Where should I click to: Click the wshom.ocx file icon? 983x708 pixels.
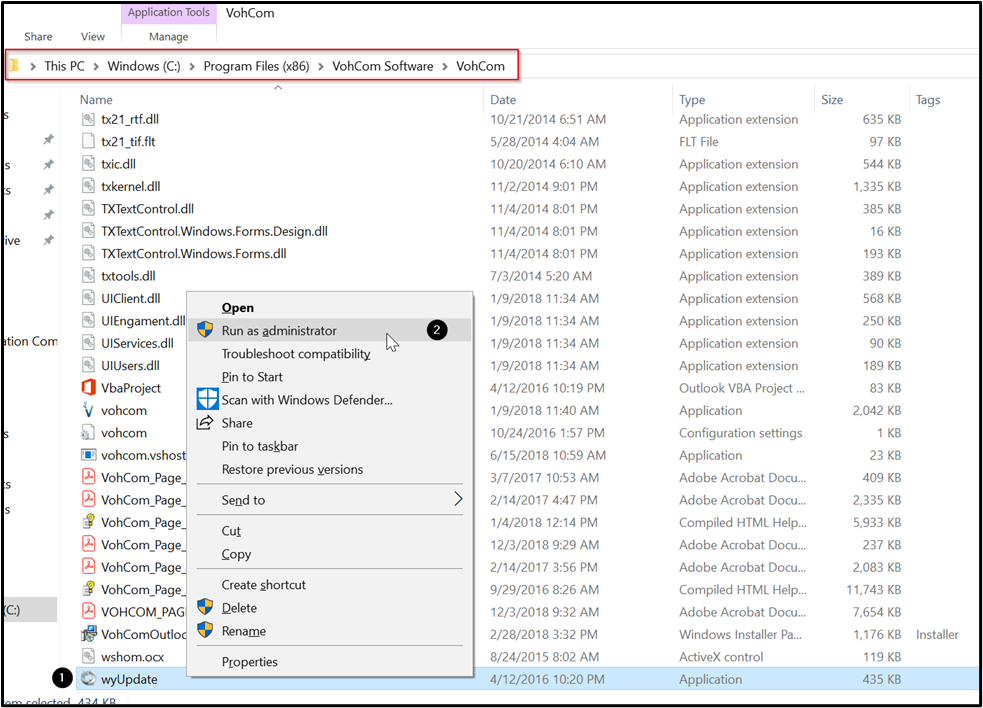tap(88, 657)
